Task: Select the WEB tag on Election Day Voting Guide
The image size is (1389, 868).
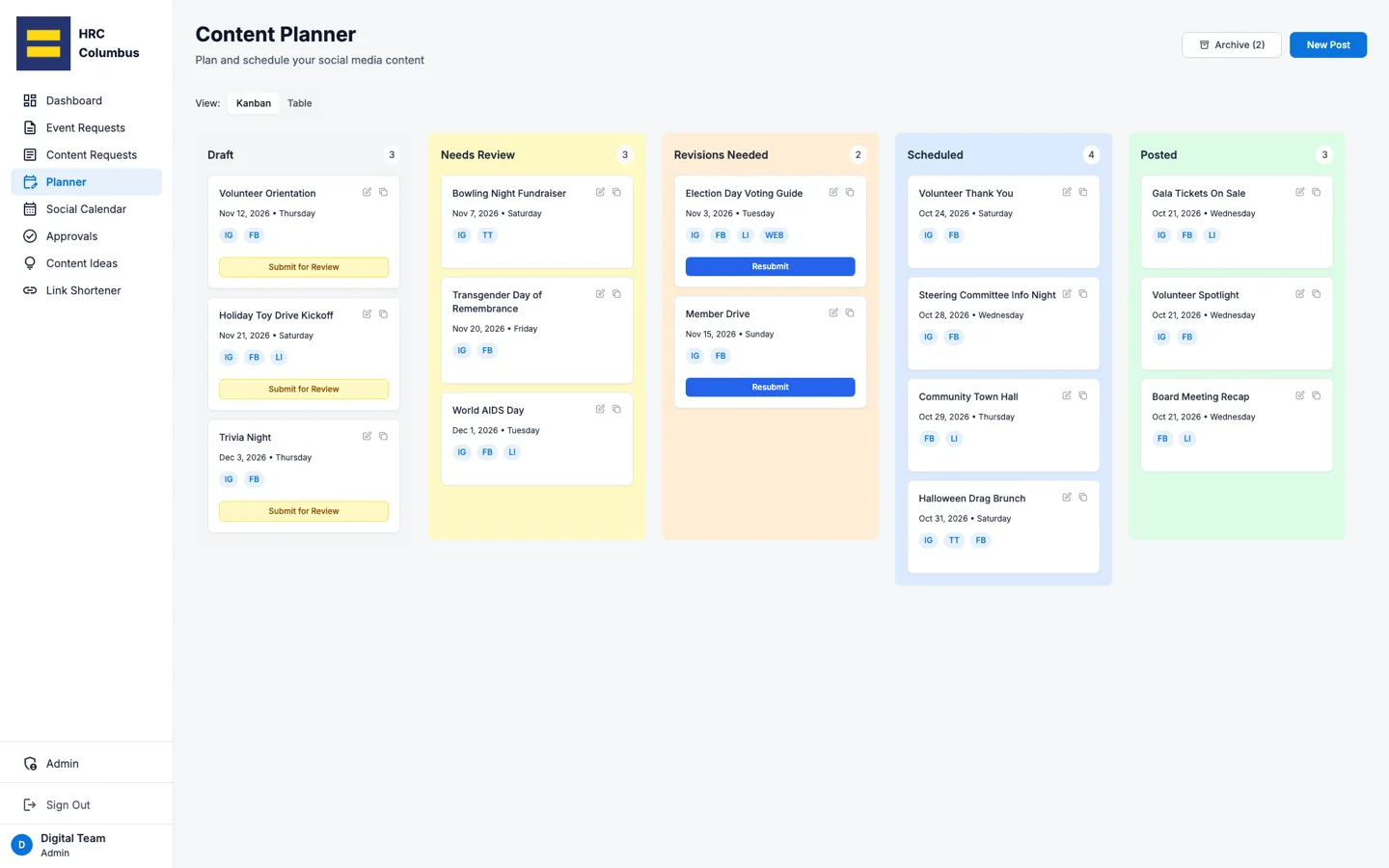Action: 775,235
